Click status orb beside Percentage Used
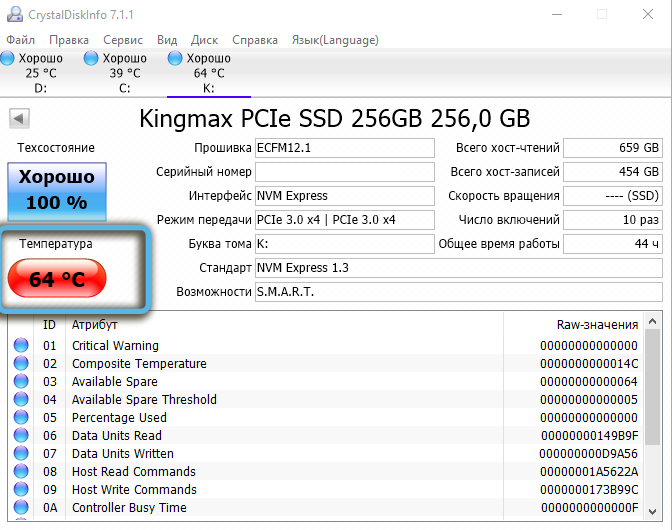 (x=21, y=418)
